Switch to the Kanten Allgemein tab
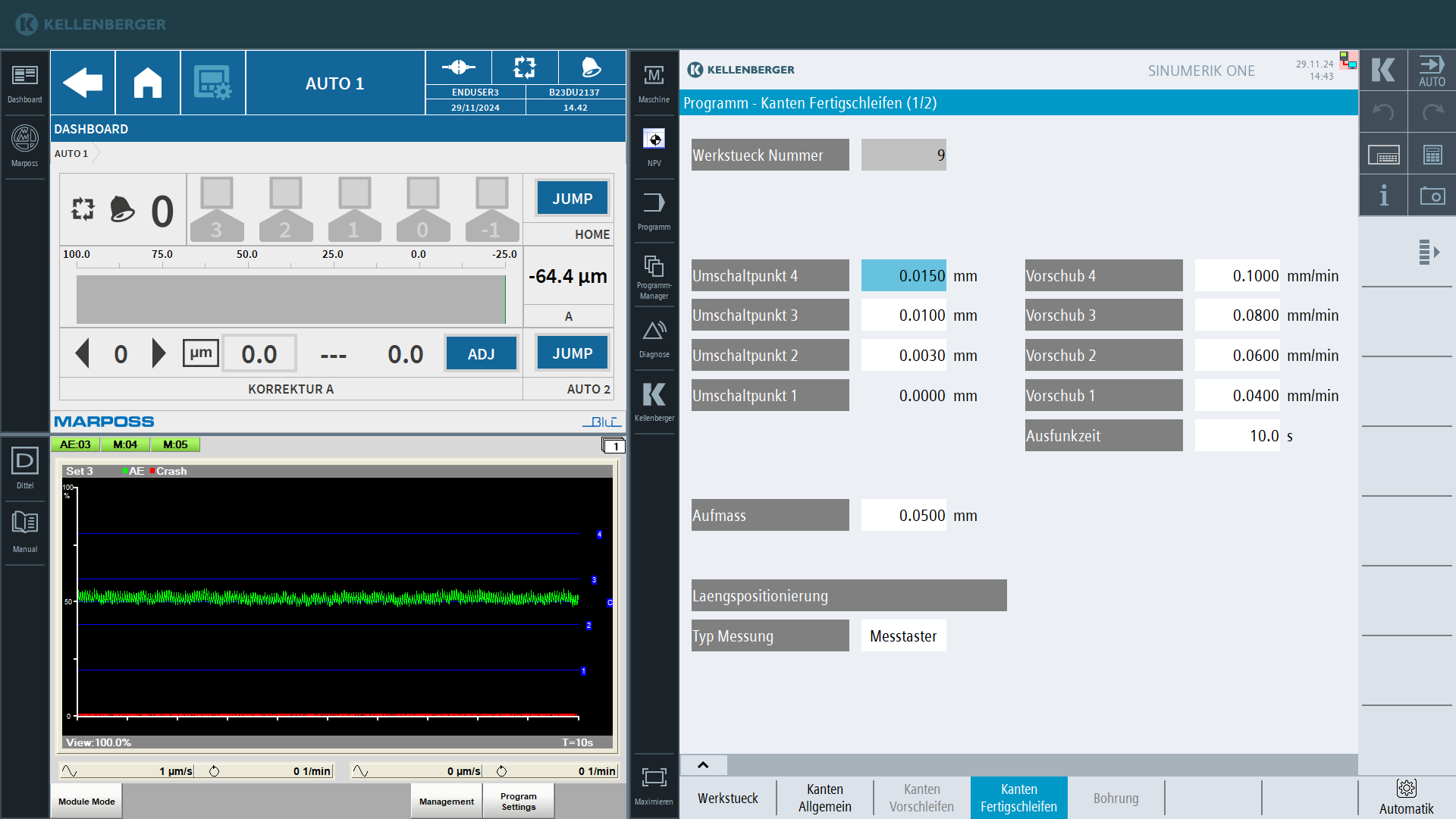Viewport: 1456px width, 819px height. click(824, 798)
